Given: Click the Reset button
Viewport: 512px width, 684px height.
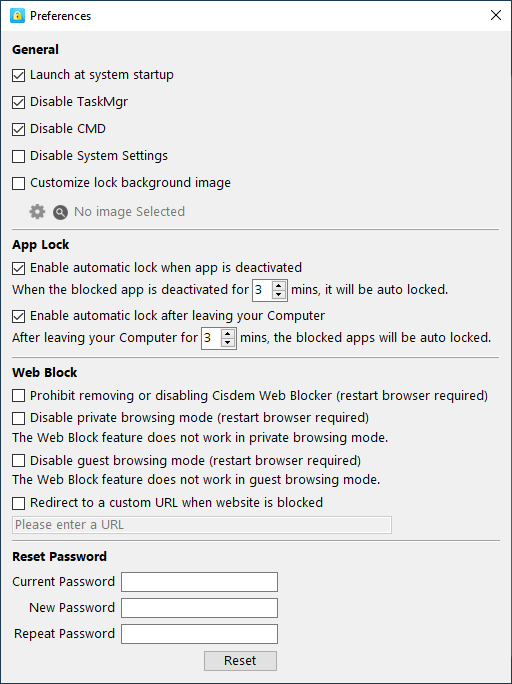Looking at the screenshot, I should pyautogui.click(x=240, y=661).
